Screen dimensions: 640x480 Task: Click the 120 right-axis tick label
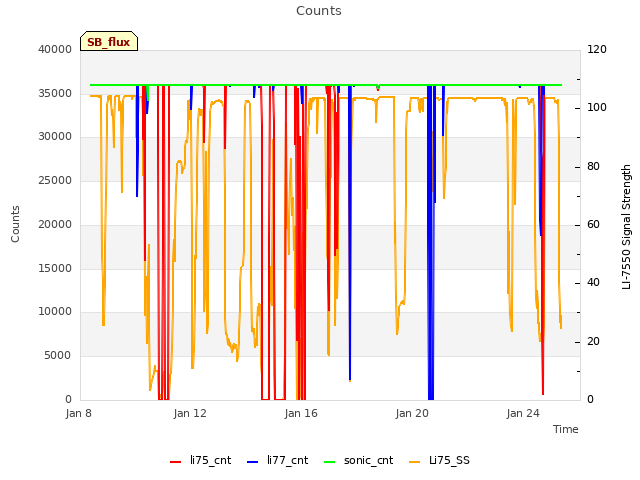coord(597,49)
